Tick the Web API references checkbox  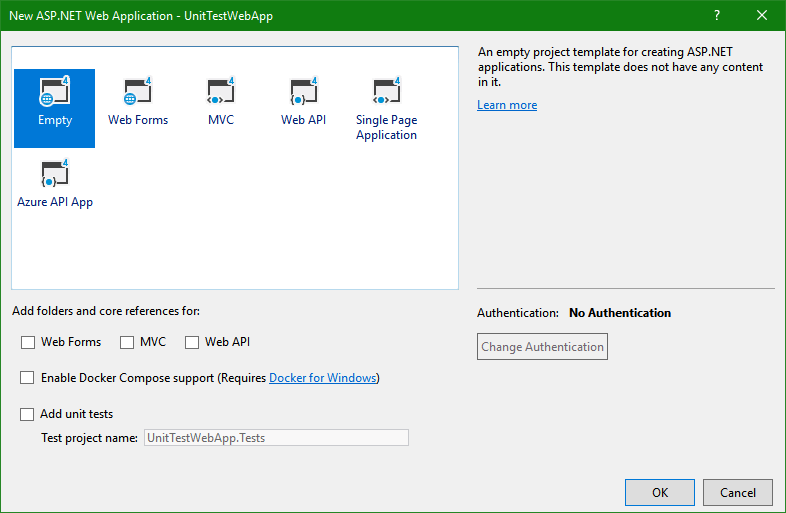192,342
